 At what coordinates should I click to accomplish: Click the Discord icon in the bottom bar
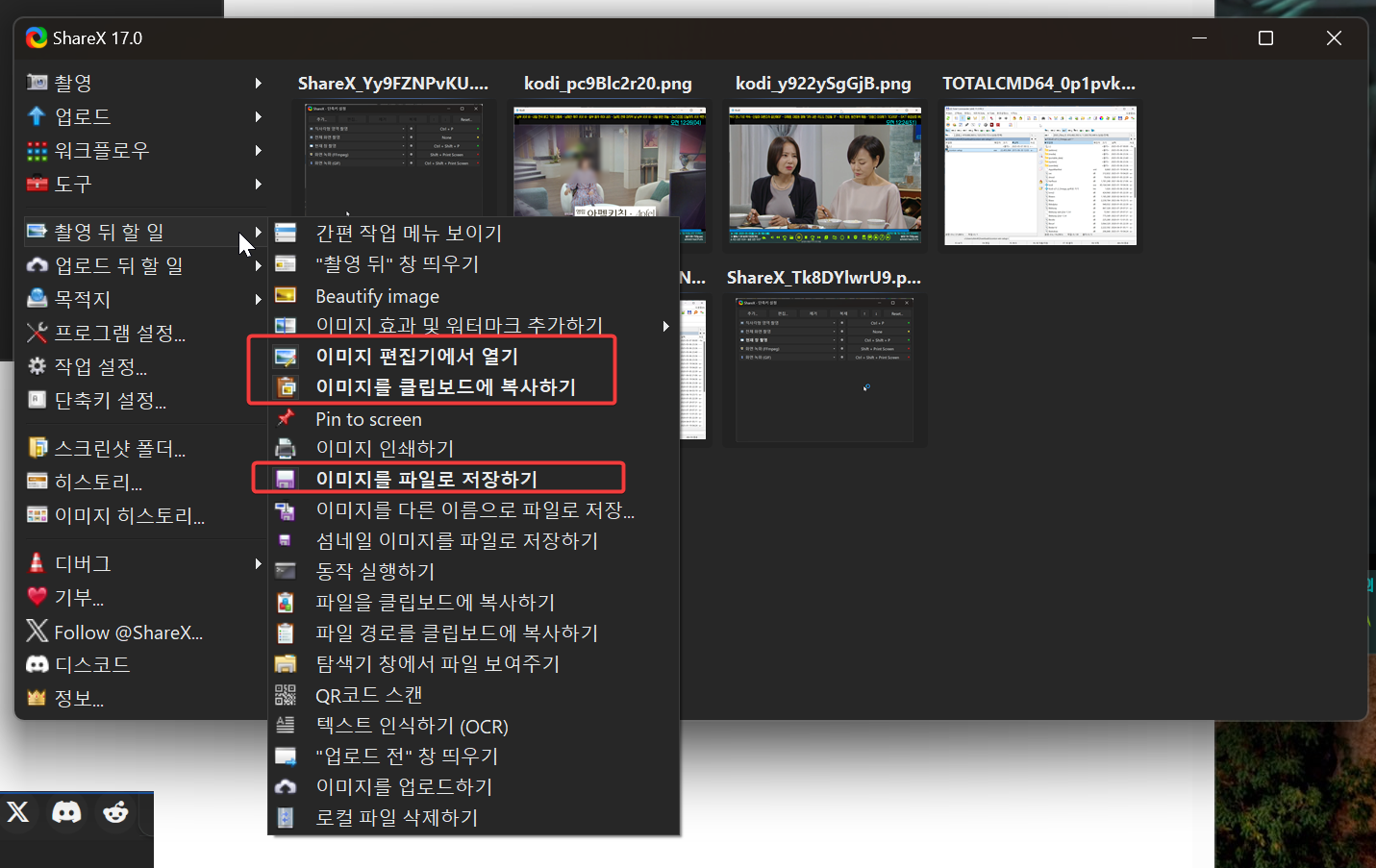pos(66,812)
